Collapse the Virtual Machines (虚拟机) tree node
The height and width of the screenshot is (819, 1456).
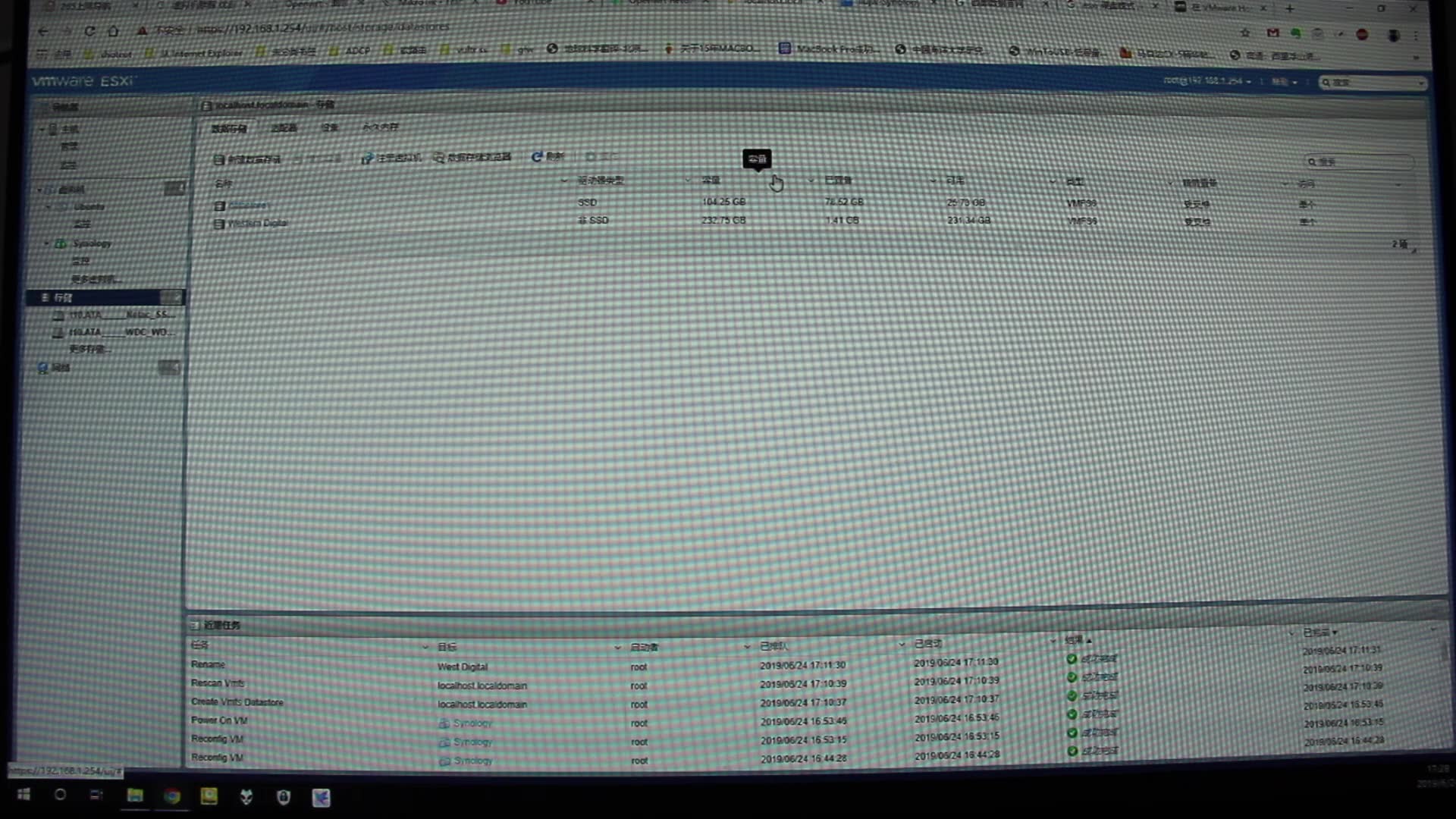click(x=40, y=190)
